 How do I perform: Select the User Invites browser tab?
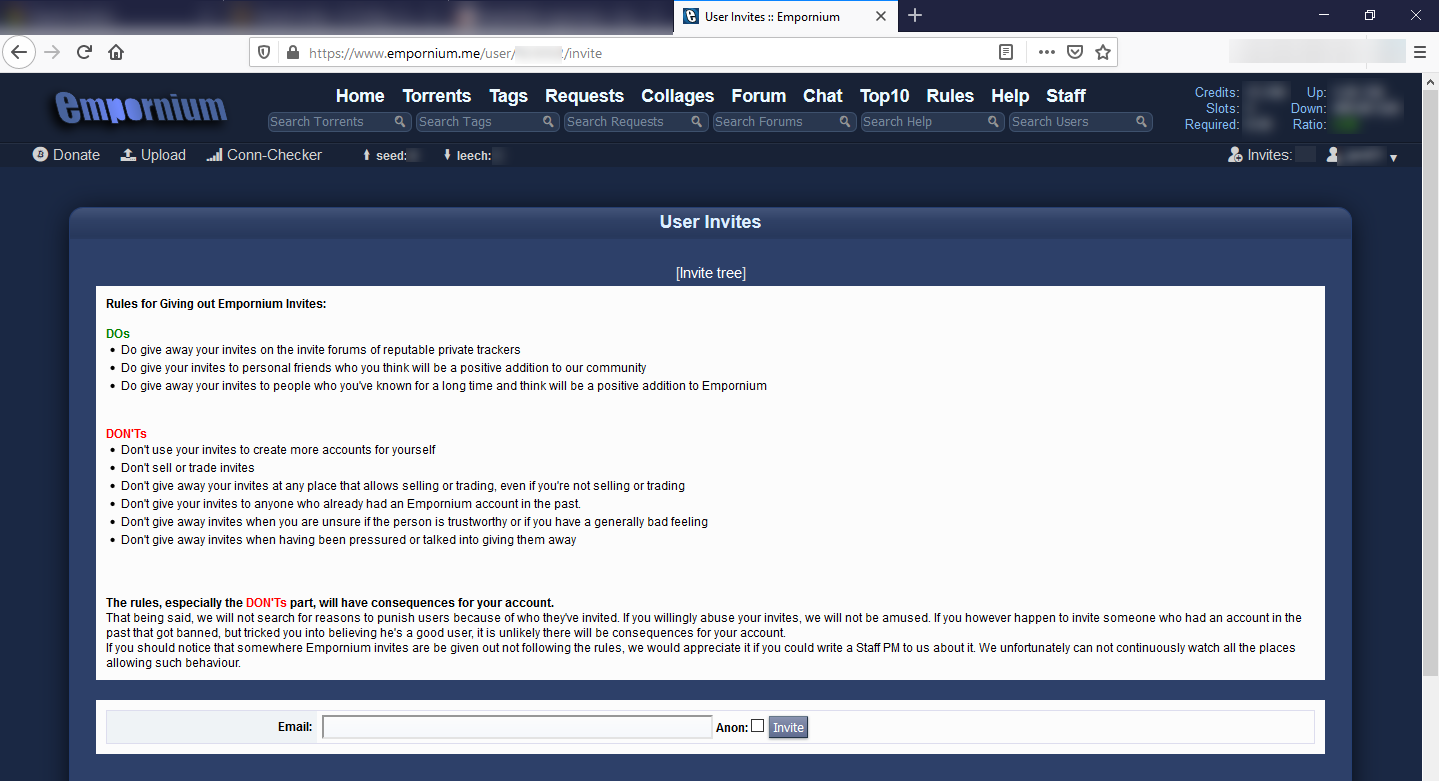tap(784, 16)
